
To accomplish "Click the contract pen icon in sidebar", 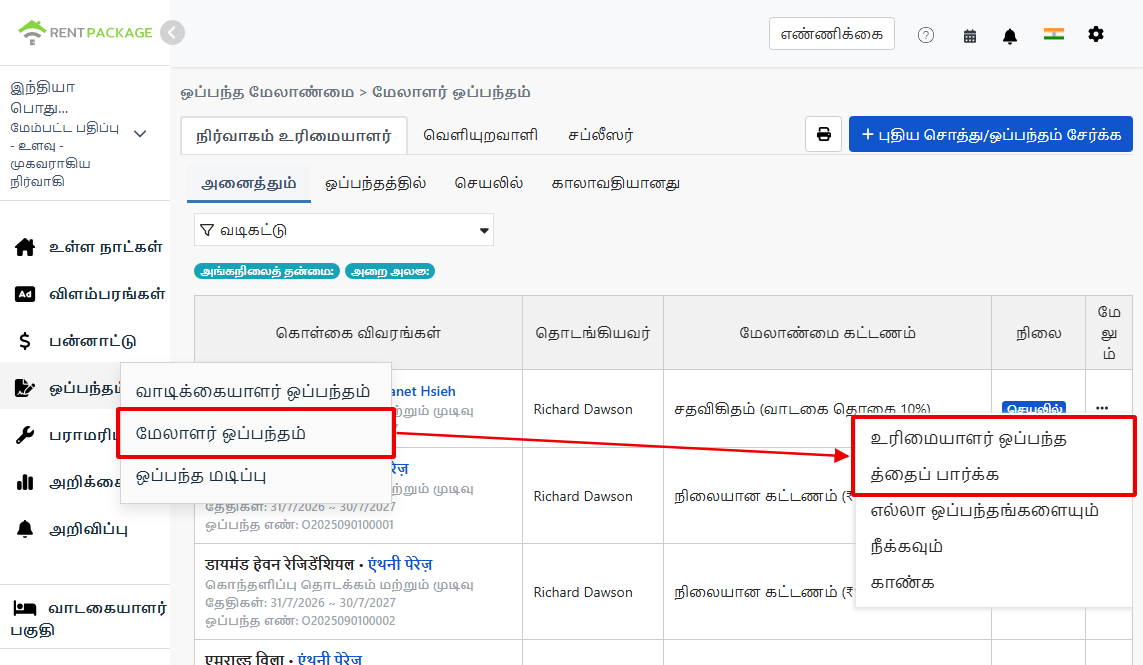I will coord(25,388).
